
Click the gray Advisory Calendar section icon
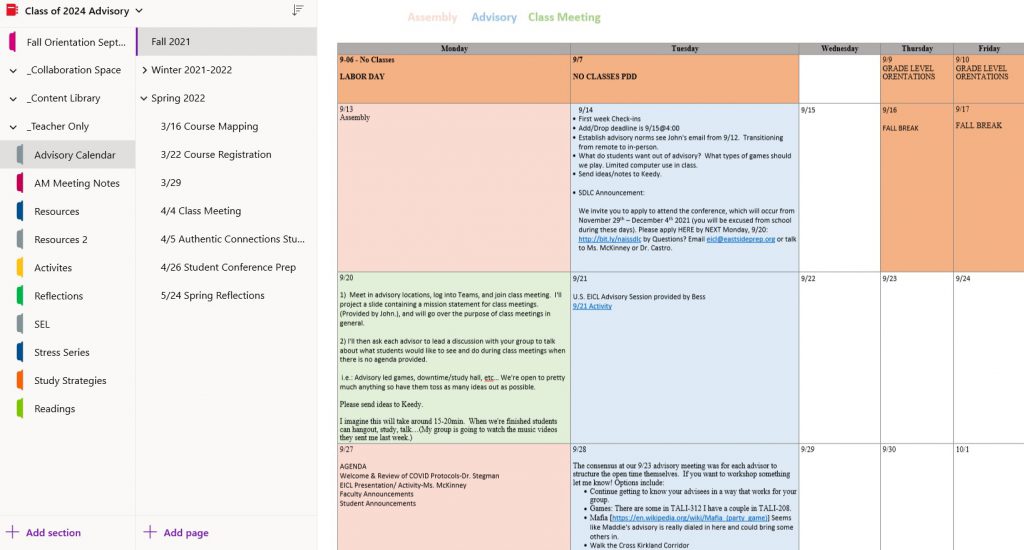(x=20, y=155)
